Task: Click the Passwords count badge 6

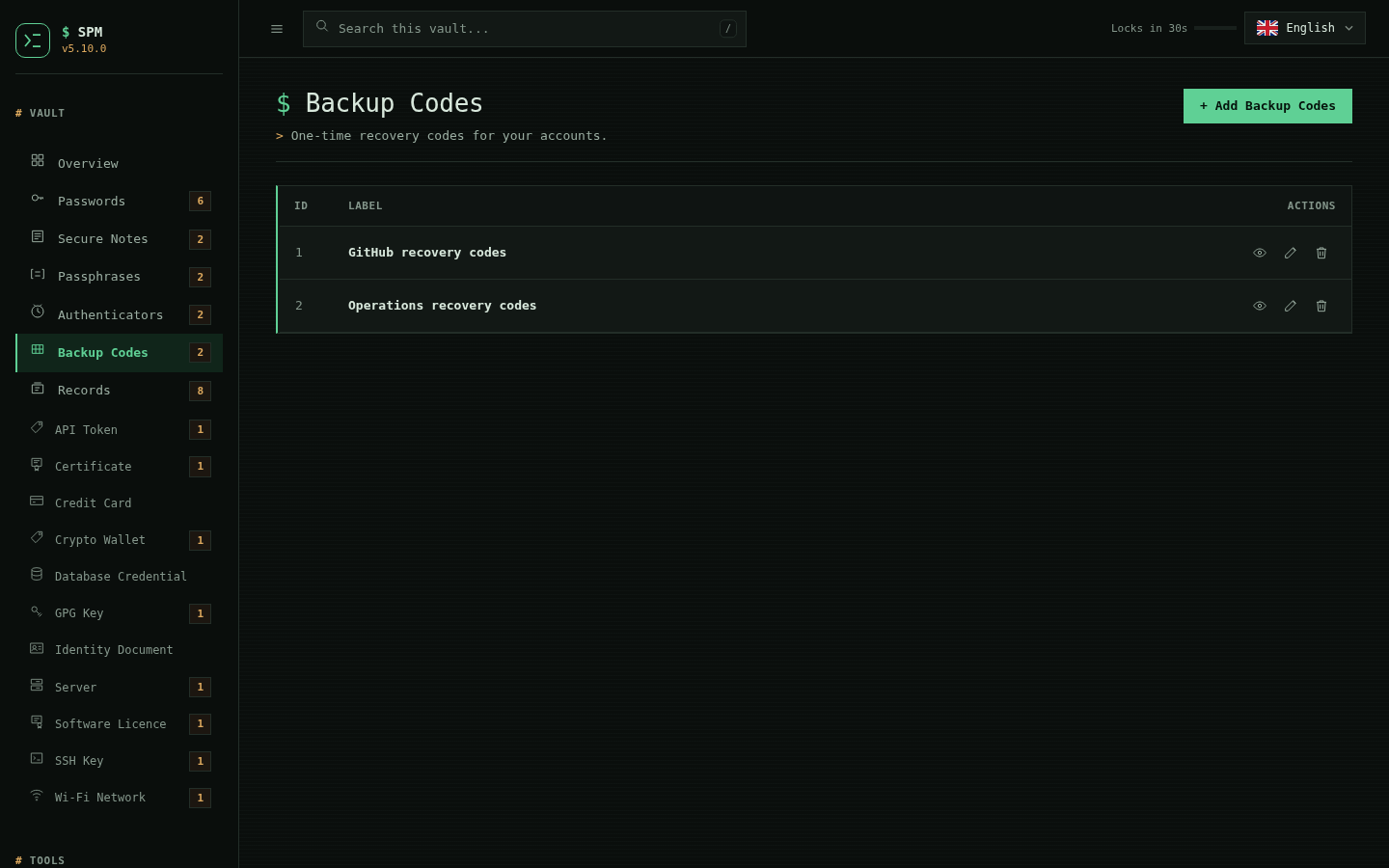Action: coord(200,201)
